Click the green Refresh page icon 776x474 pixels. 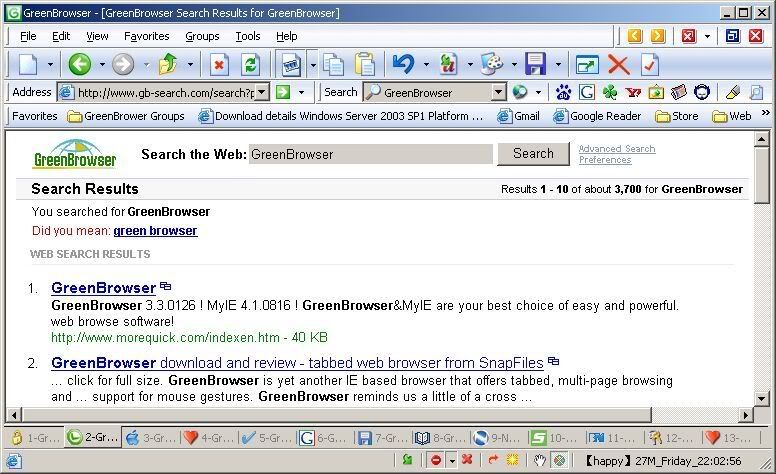pos(250,65)
